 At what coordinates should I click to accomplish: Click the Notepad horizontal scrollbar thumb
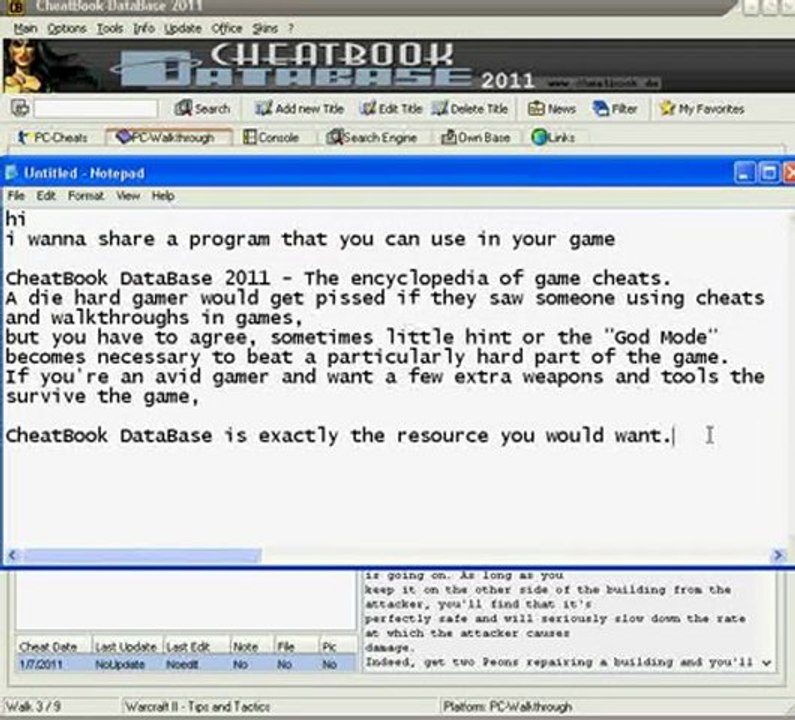(x=141, y=555)
